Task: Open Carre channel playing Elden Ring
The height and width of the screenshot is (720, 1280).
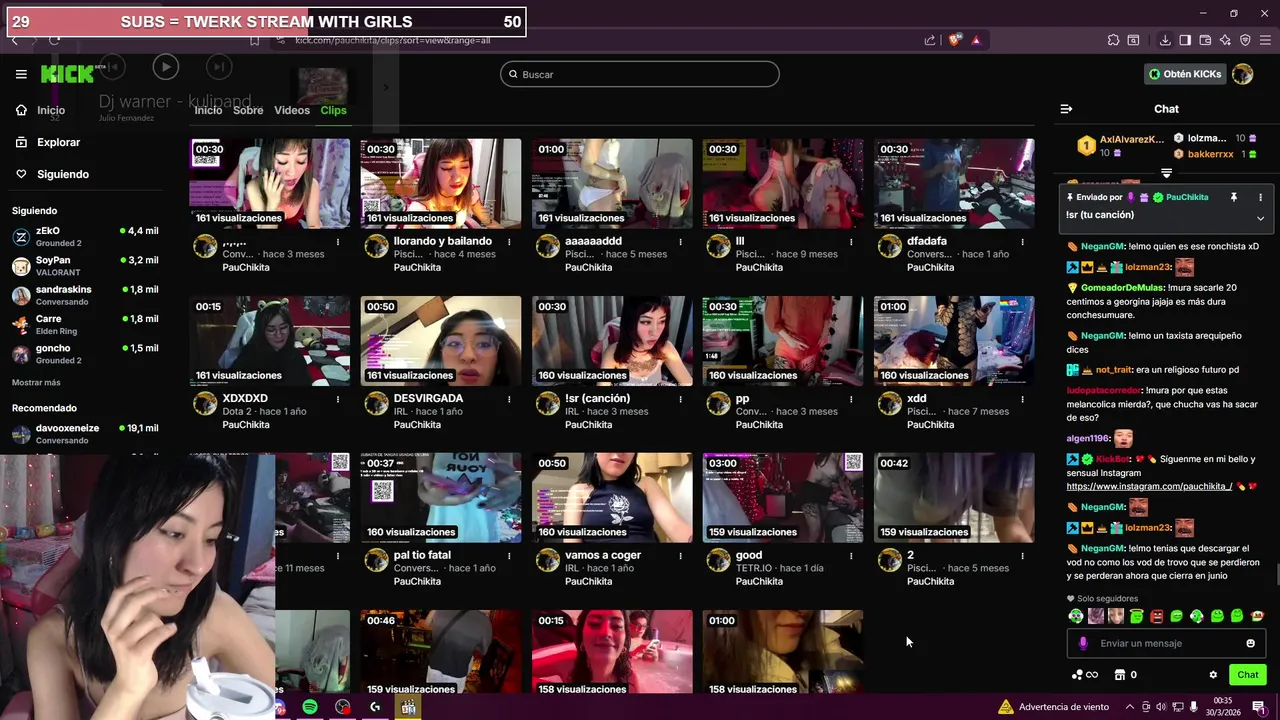Action: tap(85, 324)
